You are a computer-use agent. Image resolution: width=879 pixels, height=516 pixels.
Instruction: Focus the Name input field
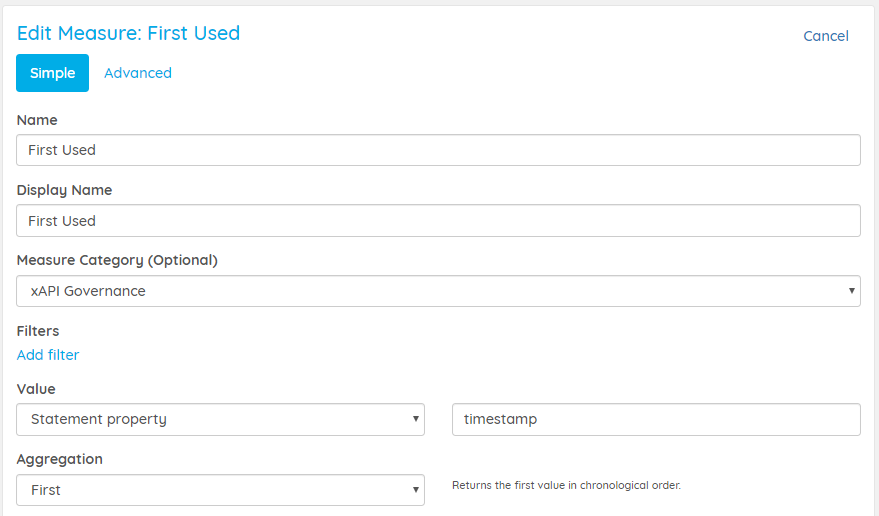click(x=438, y=150)
